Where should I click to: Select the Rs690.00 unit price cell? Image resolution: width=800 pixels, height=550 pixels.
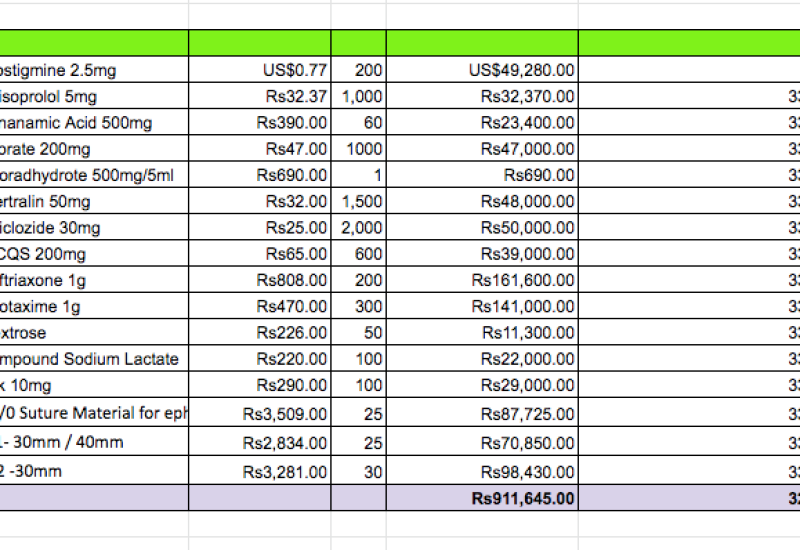tap(260, 175)
